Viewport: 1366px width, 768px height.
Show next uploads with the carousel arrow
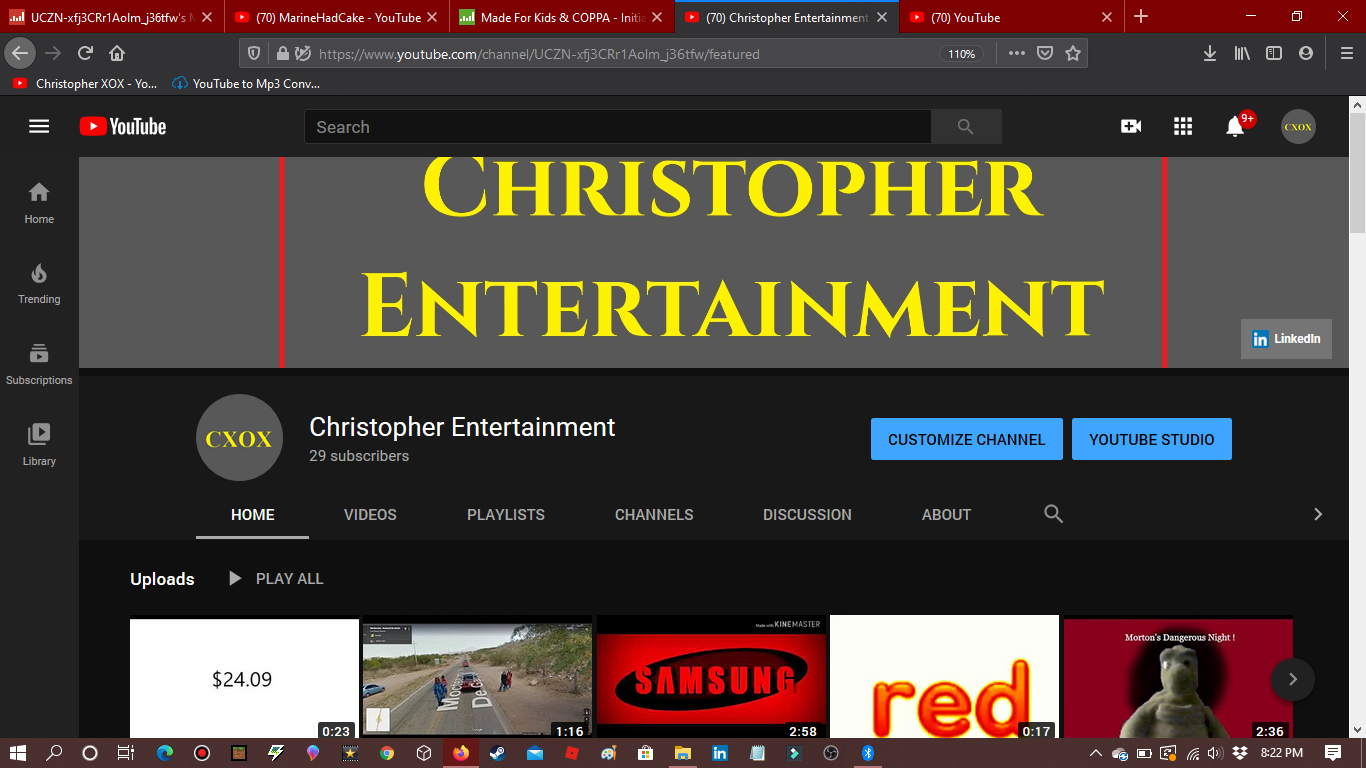click(x=1292, y=679)
